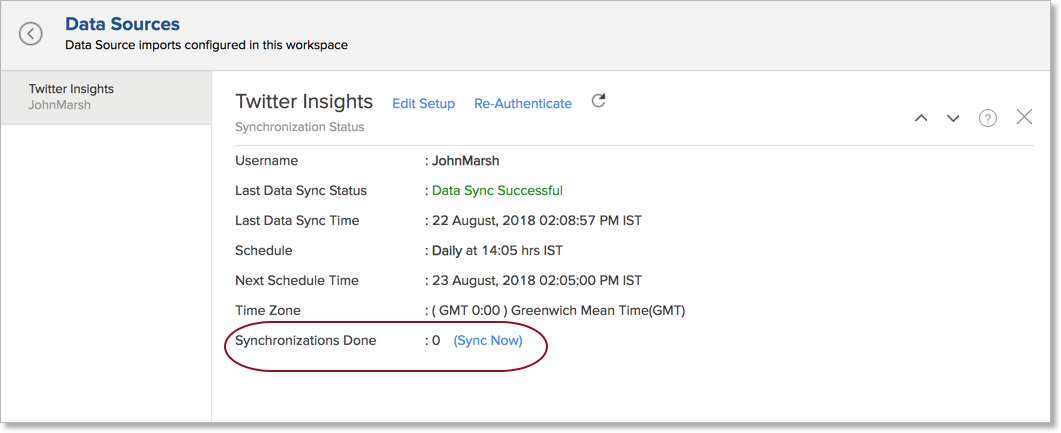
Task: Click the up chevron icon
Action: pos(921,118)
